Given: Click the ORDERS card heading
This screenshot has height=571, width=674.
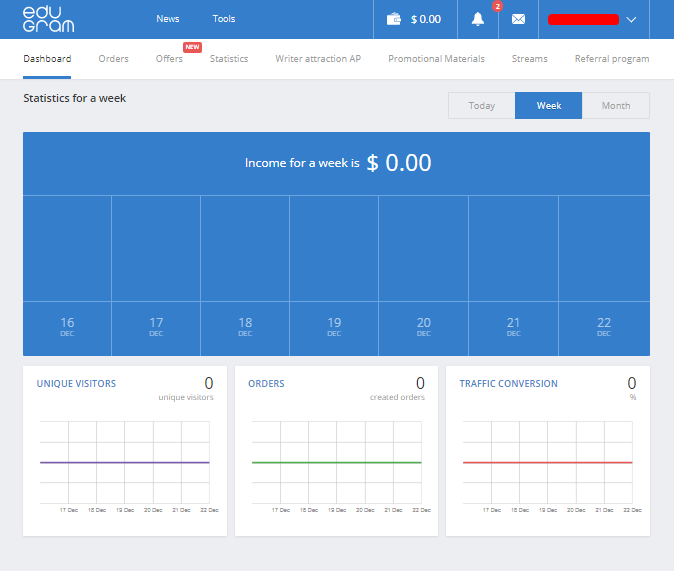Looking at the screenshot, I should pyautogui.click(x=266, y=384).
